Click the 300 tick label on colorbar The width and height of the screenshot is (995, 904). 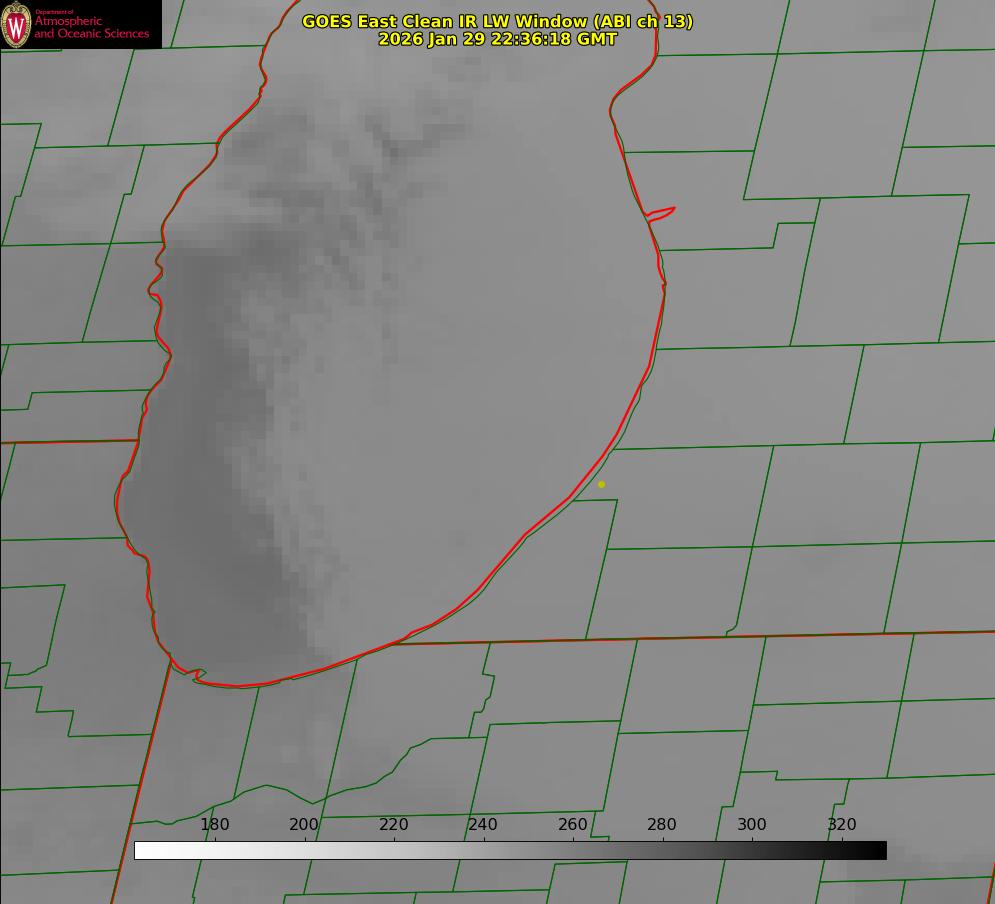coord(752,824)
